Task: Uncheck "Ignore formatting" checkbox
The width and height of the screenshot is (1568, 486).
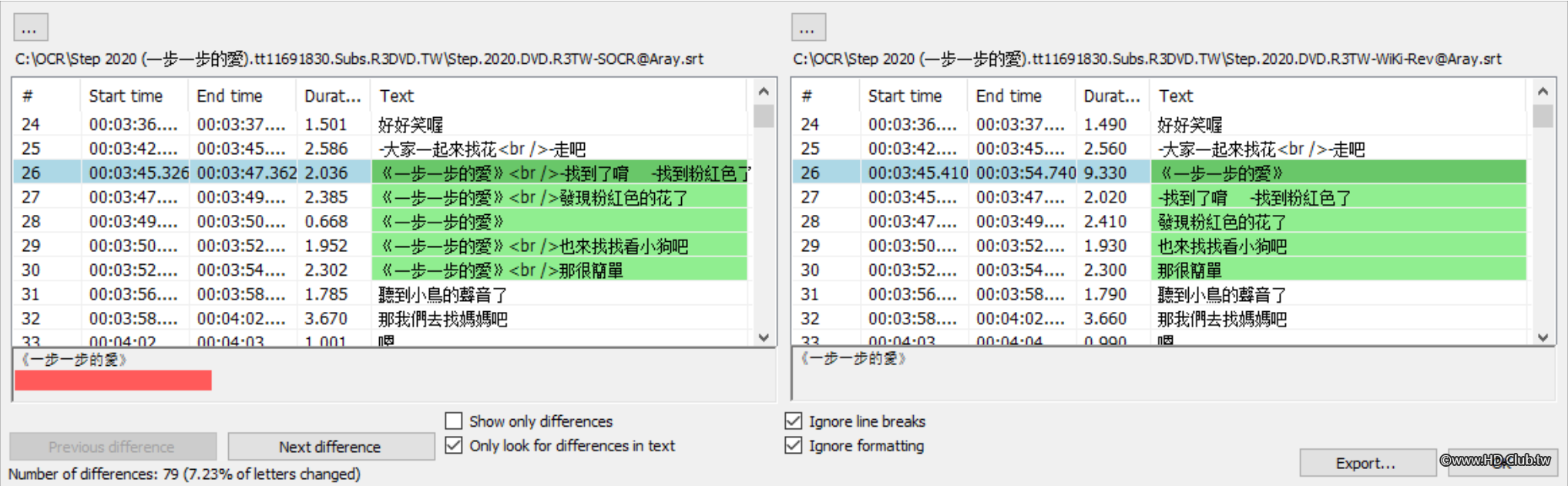Action: pos(793,446)
